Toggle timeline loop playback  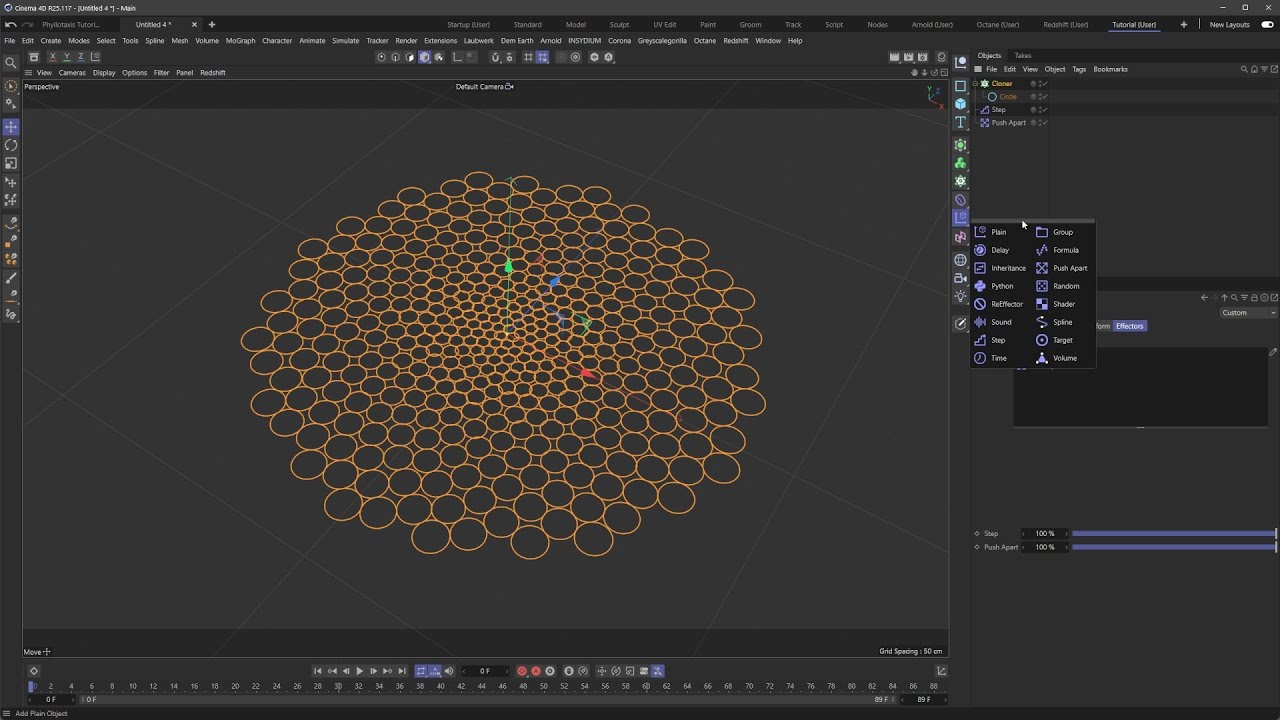click(421, 671)
